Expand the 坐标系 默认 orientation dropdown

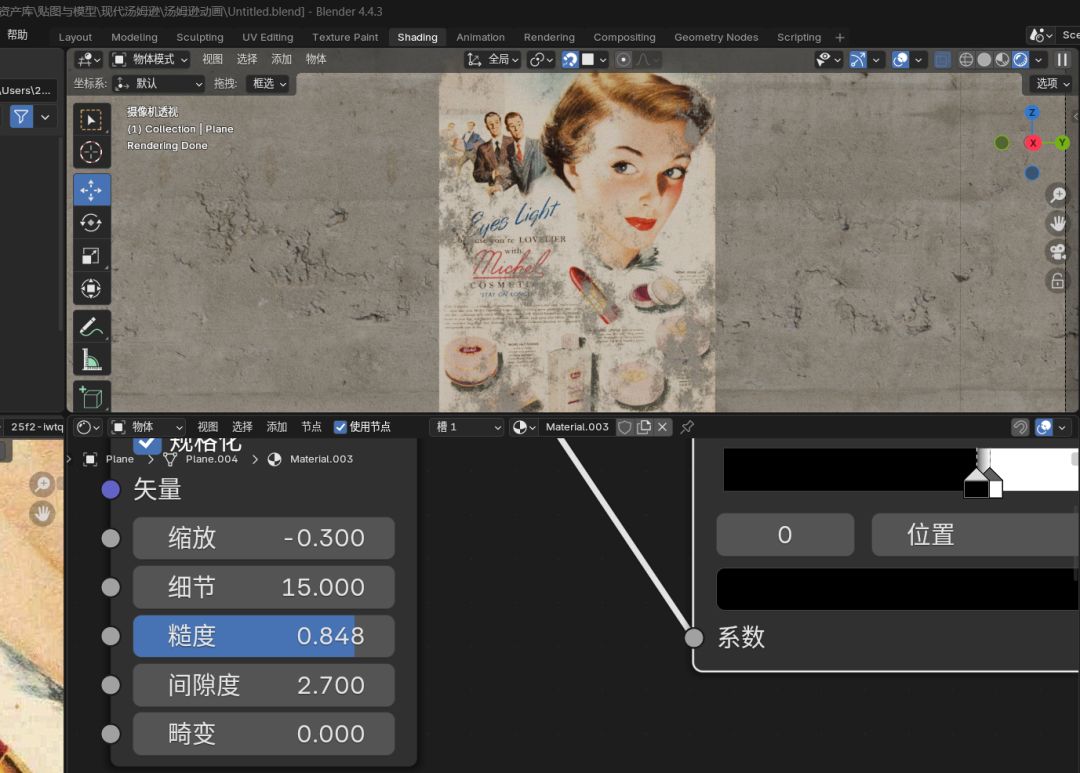pos(159,84)
